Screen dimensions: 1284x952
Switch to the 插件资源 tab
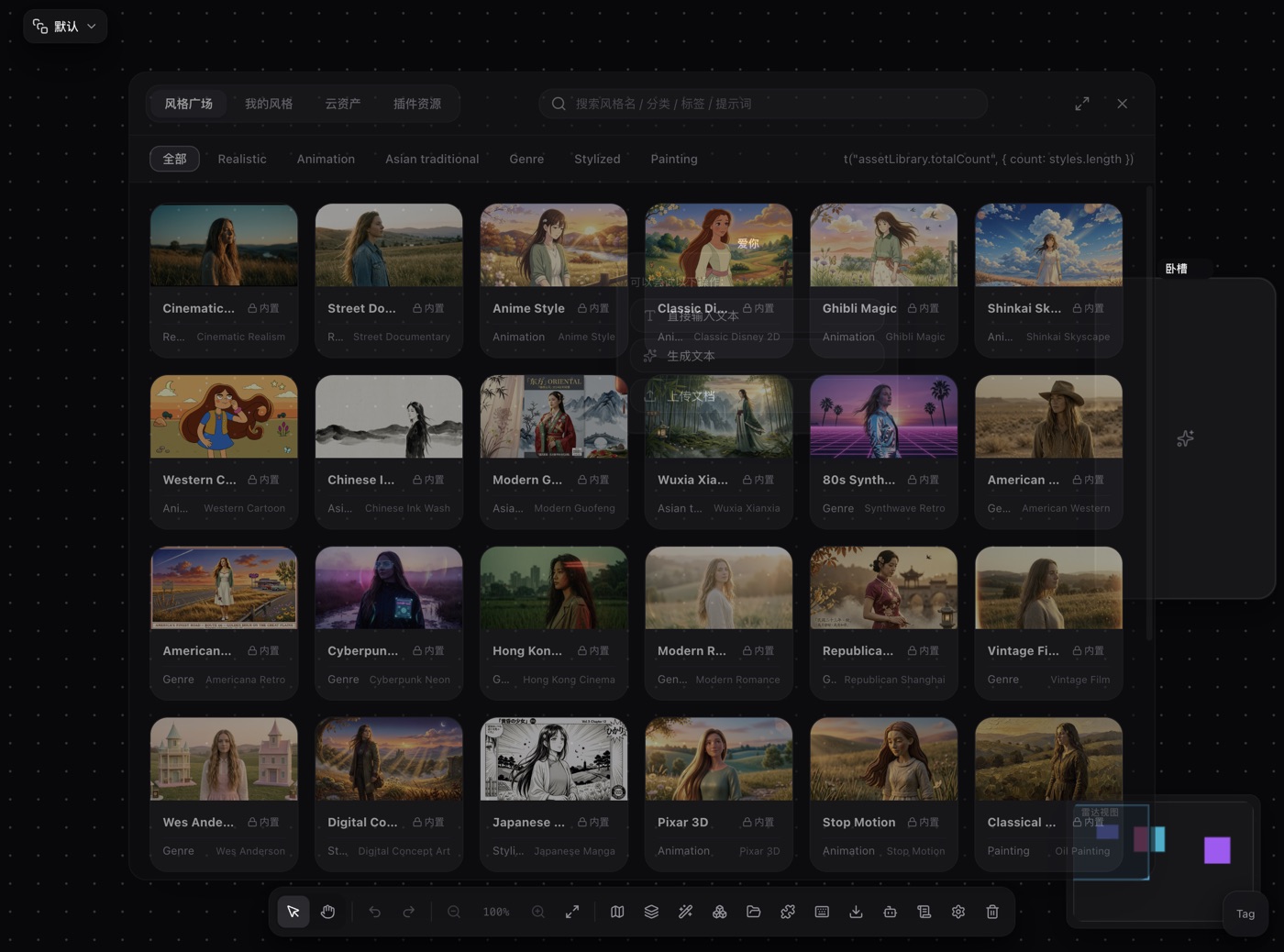coord(417,104)
